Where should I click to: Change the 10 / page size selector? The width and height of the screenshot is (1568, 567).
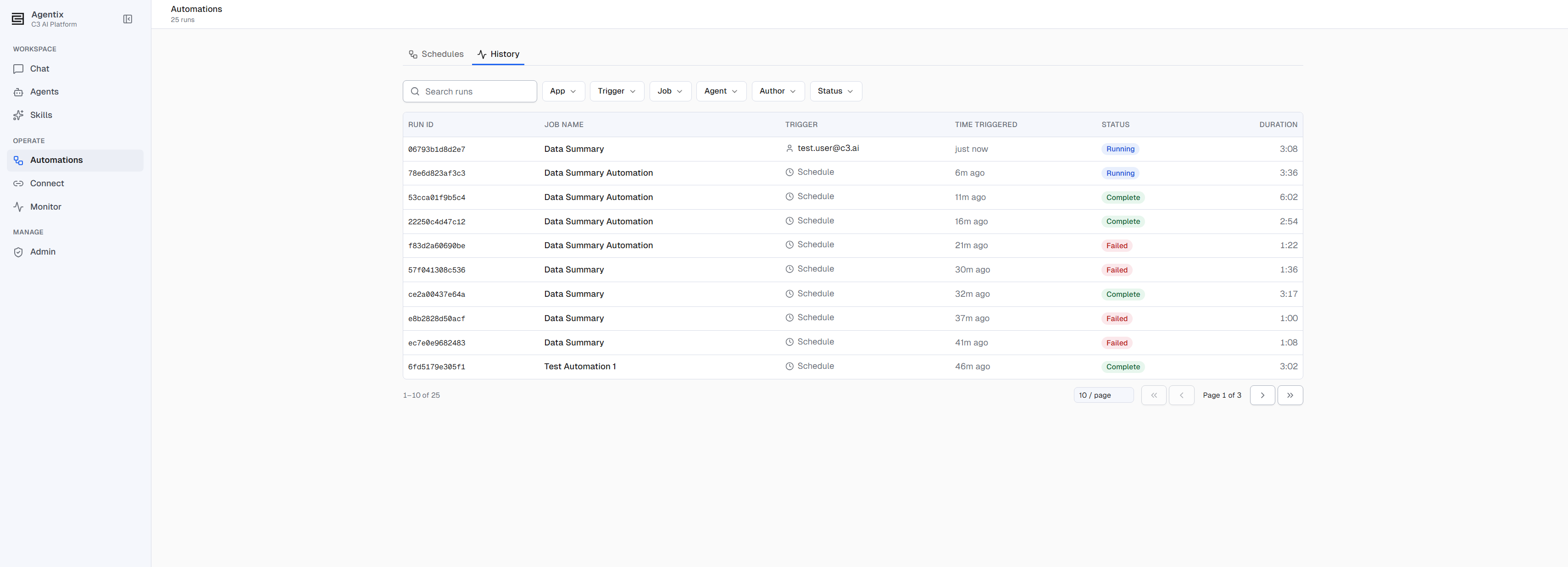click(1104, 395)
